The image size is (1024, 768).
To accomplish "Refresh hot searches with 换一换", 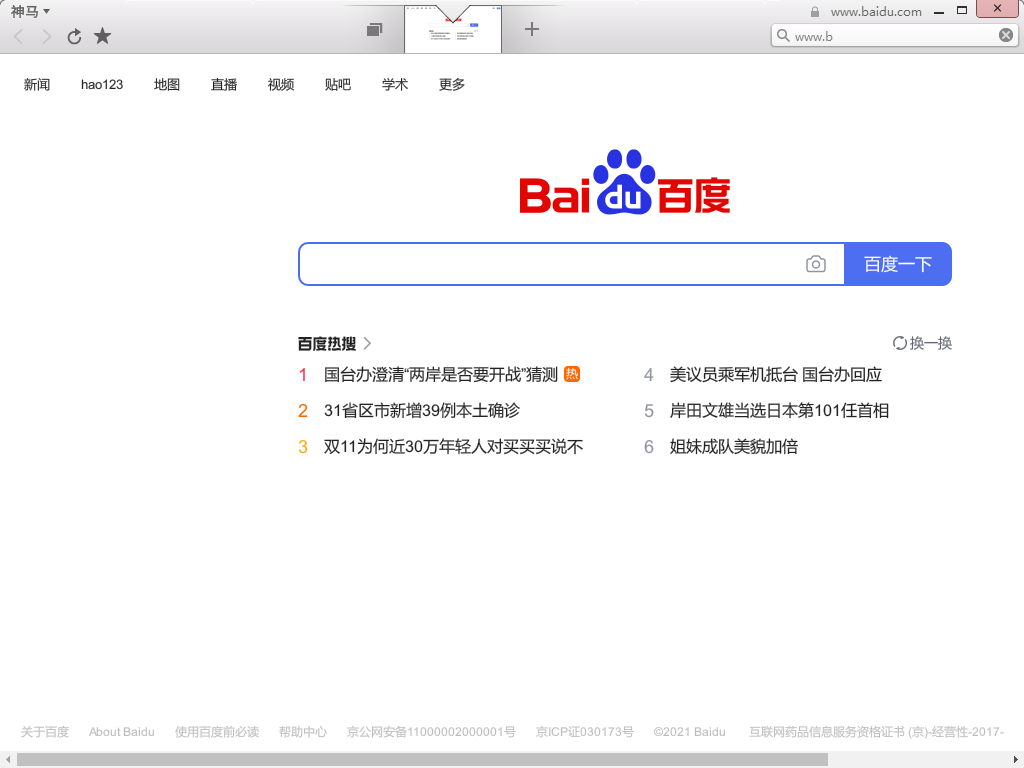I will (922, 343).
